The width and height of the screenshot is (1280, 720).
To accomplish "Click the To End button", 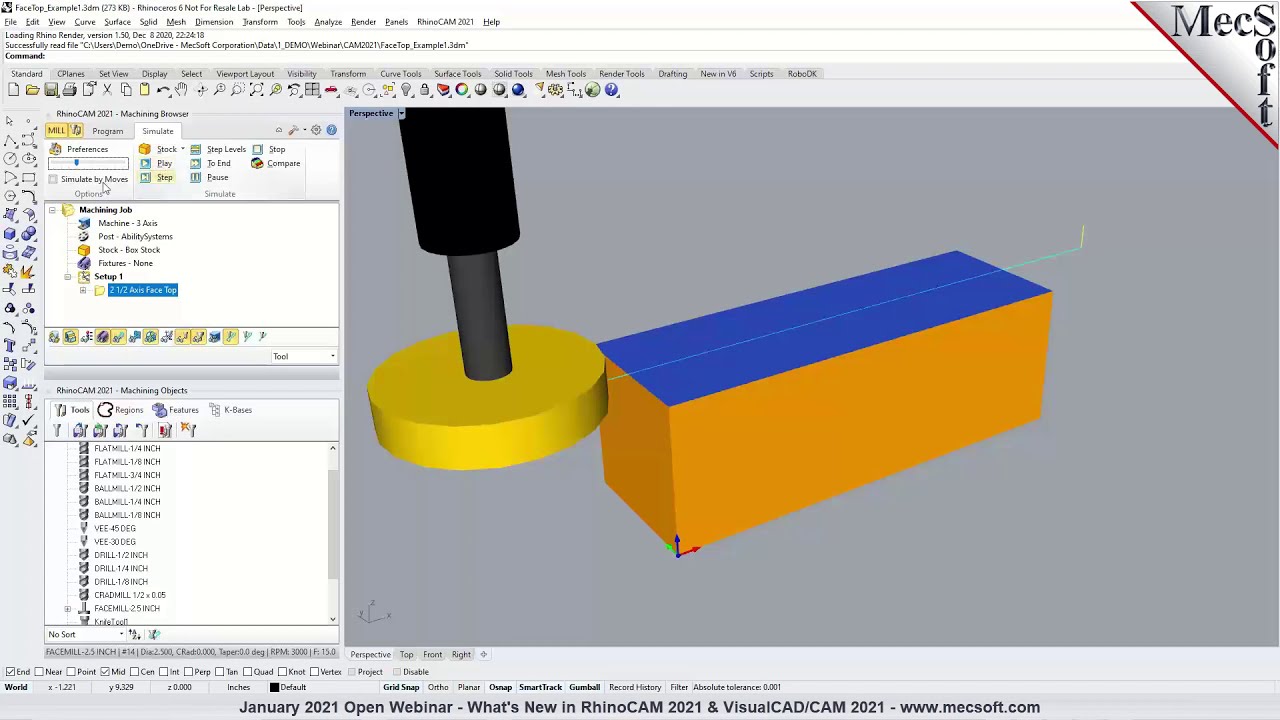I will (210, 163).
